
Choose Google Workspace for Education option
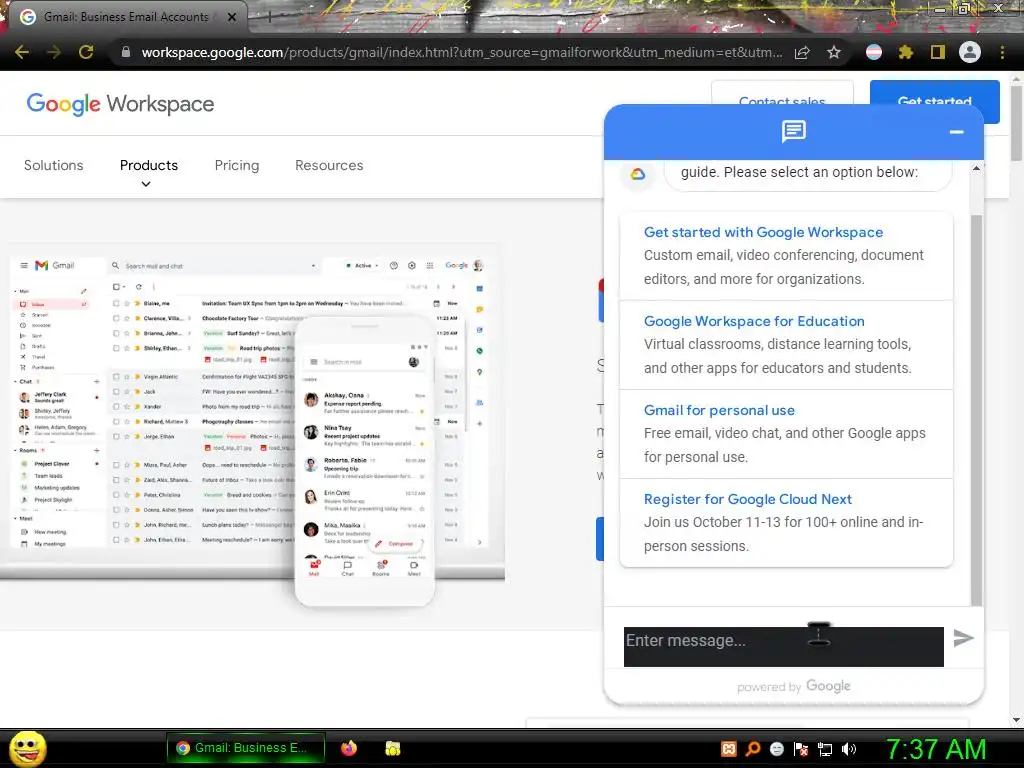[x=786, y=345]
